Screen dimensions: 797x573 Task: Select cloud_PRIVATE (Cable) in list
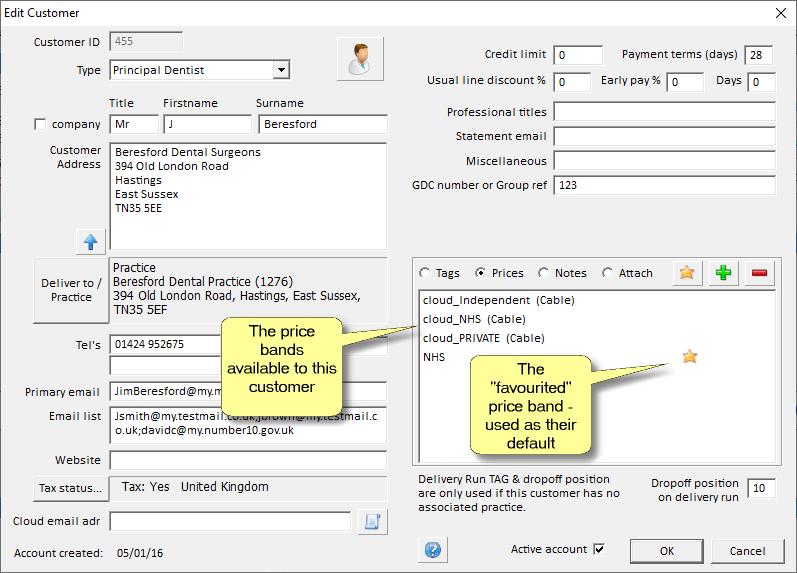coord(483,338)
